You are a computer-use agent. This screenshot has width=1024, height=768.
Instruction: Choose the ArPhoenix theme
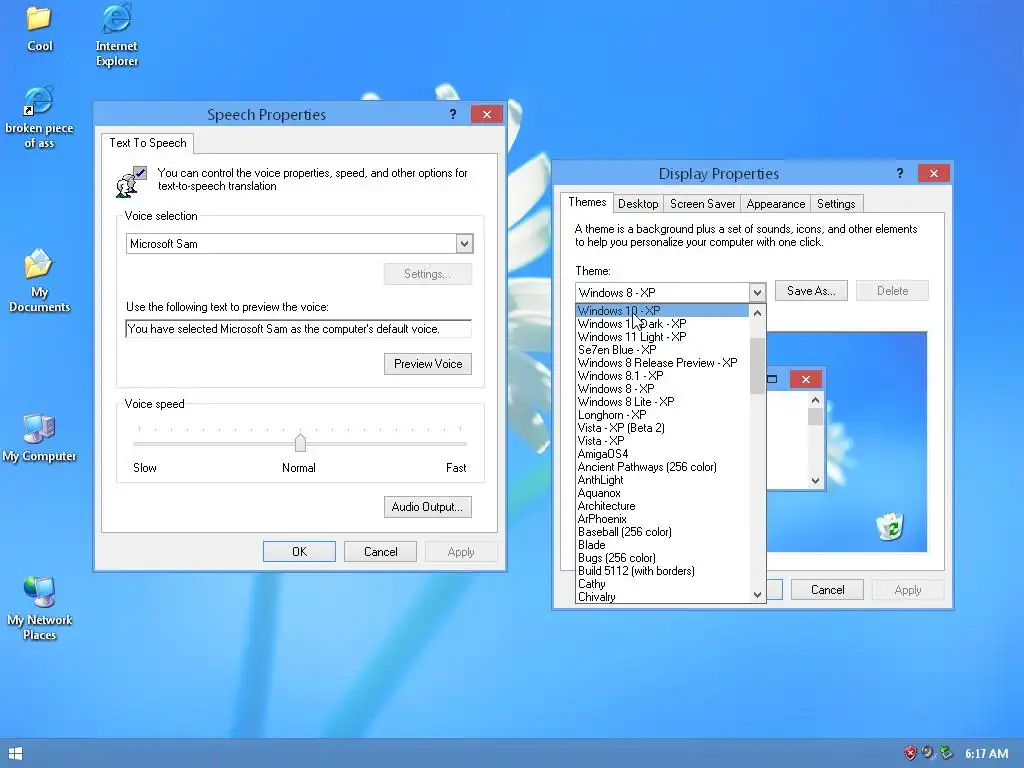662,519
